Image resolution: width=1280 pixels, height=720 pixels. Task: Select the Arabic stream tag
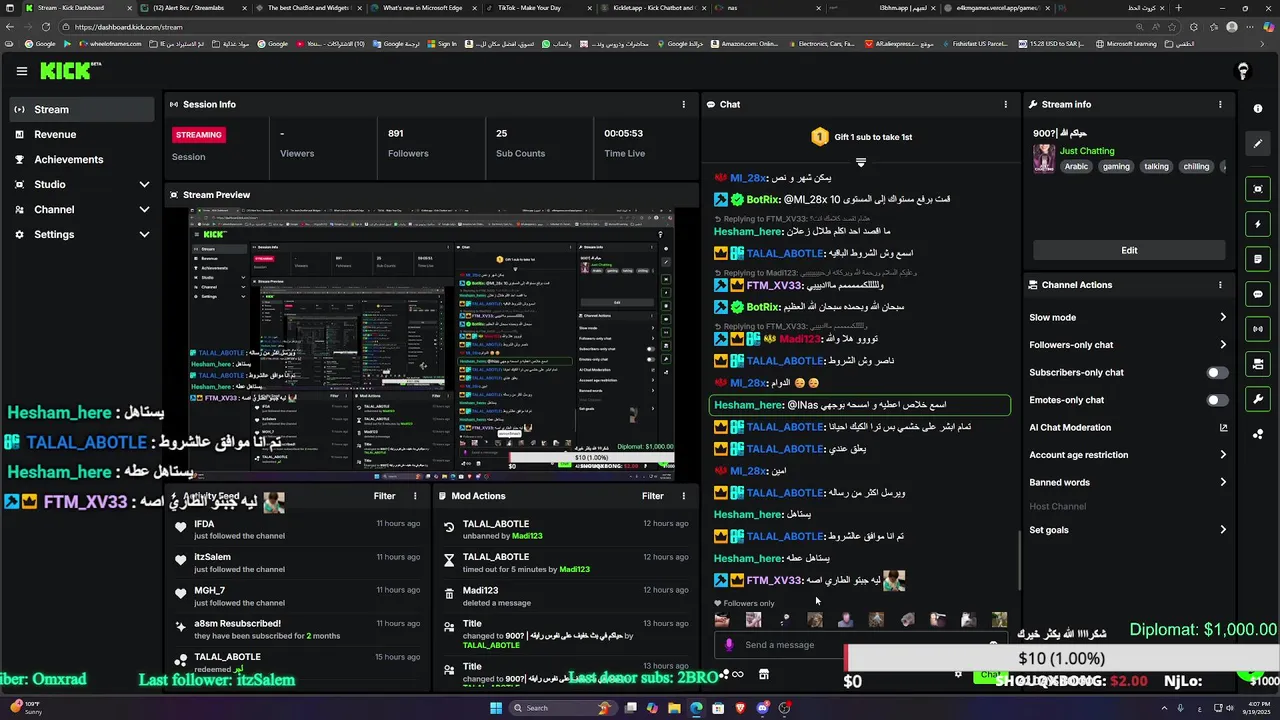click(x=1076, y=167)
